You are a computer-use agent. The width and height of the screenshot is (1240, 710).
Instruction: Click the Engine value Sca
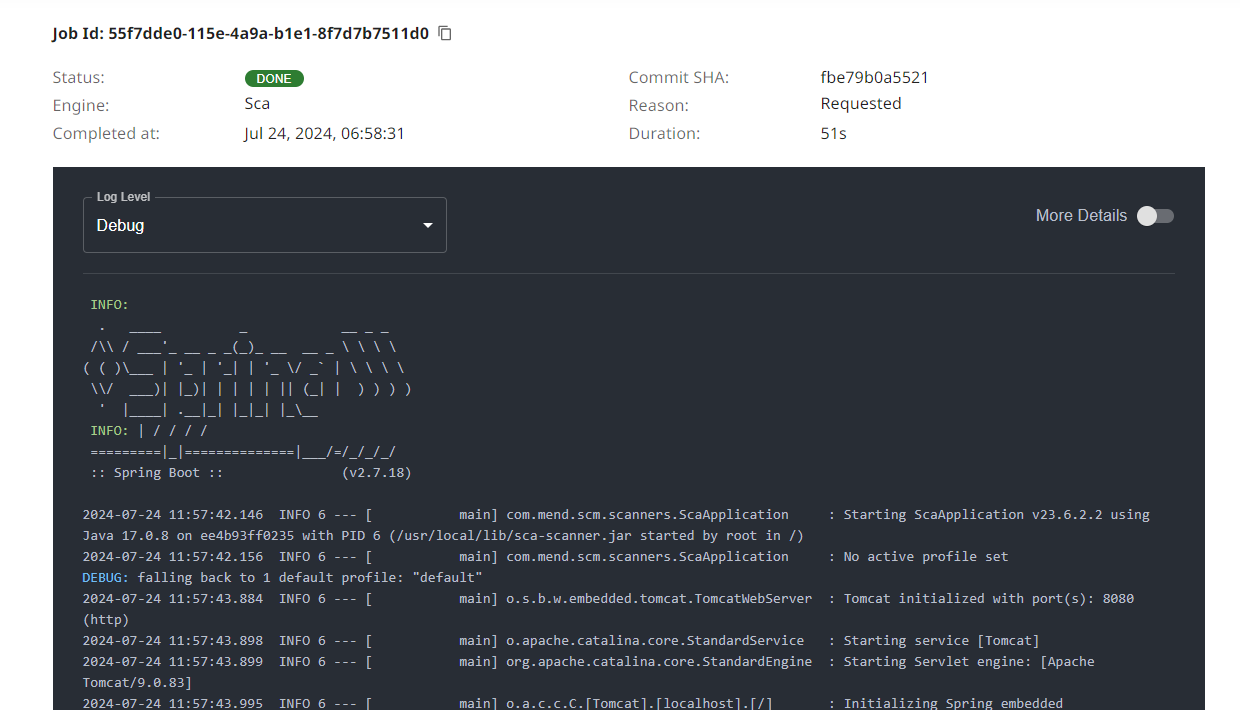257,104
